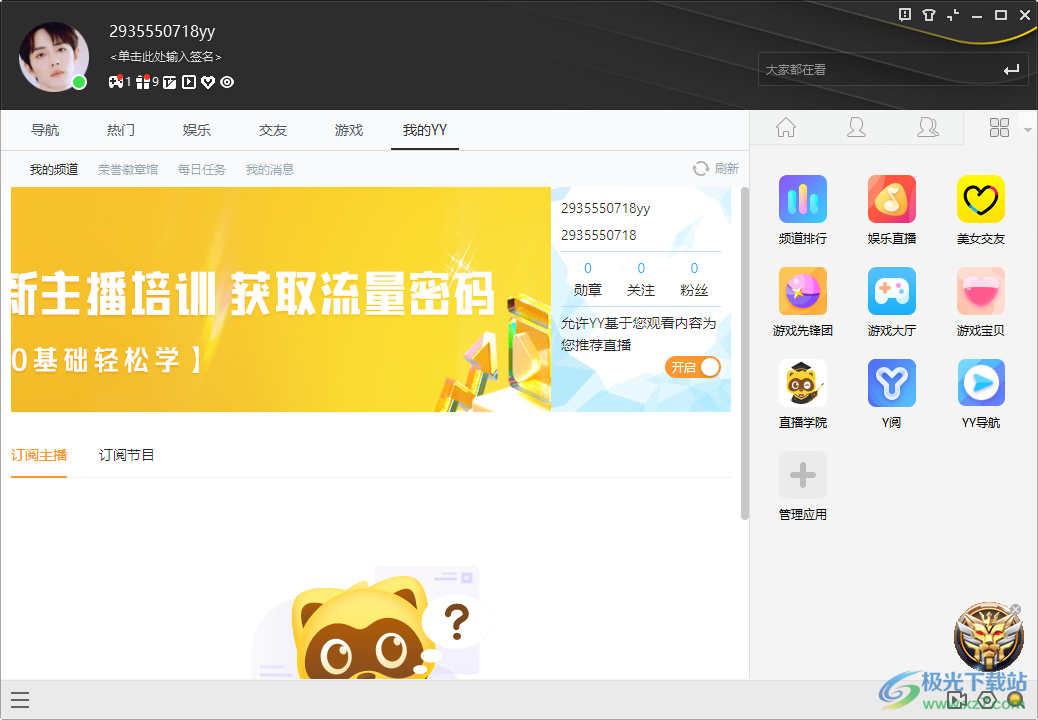This screenshot has width=1038, height=720.
Task: Open the 荣誉徽章馆 sub-tab
Action: (x=128, y=169)
